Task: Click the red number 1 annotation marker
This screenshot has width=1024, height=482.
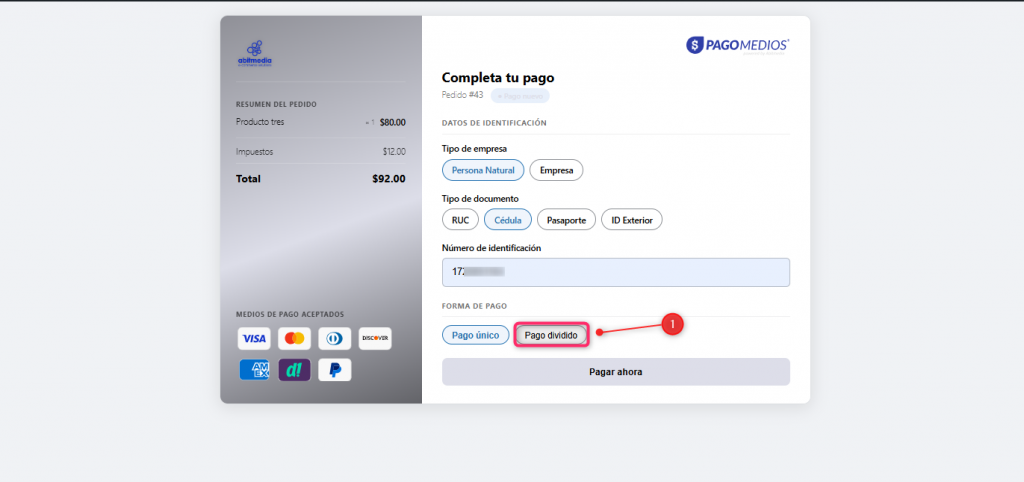Action: tap(673, 324)
